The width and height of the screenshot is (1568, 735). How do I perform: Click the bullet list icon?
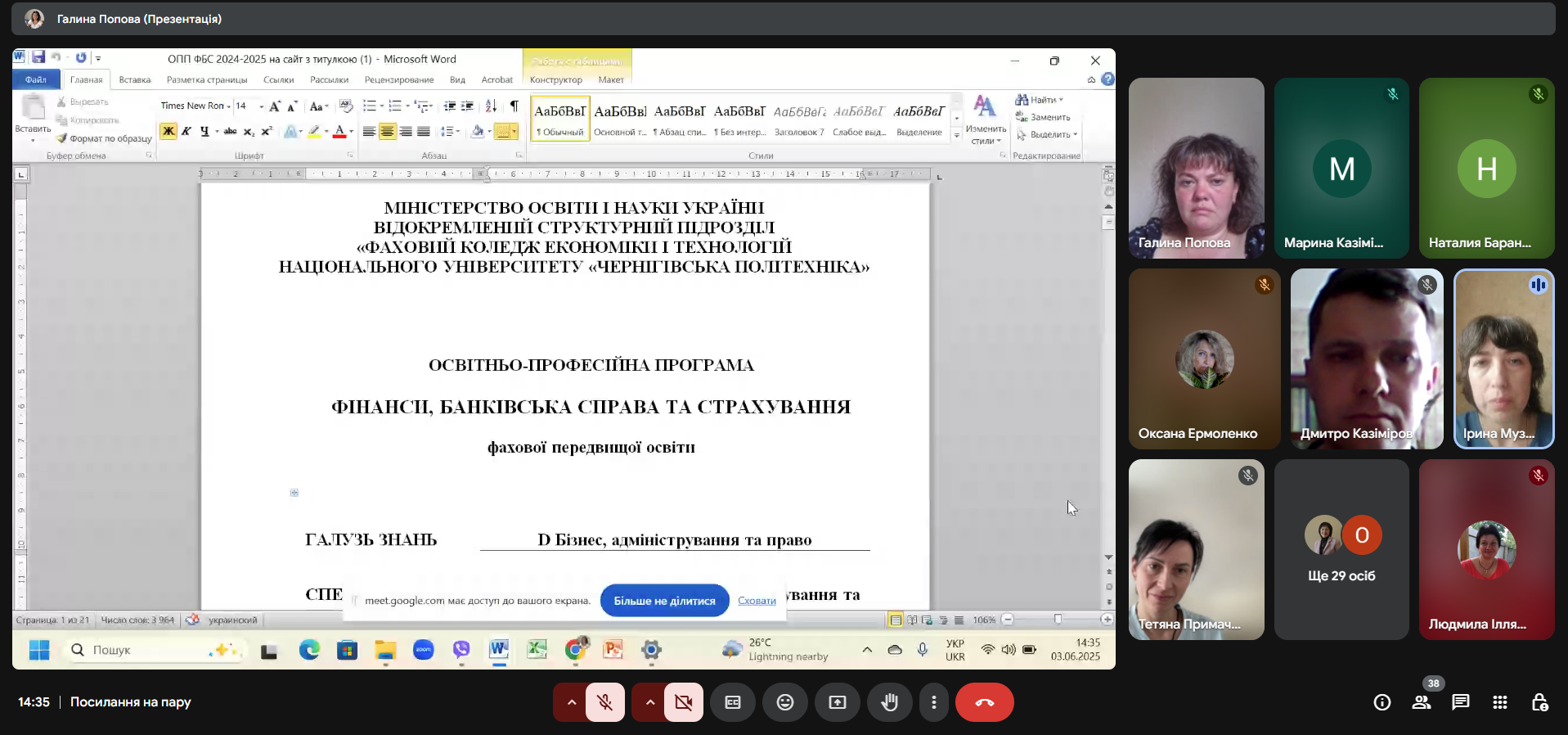(x=370, y=106)
